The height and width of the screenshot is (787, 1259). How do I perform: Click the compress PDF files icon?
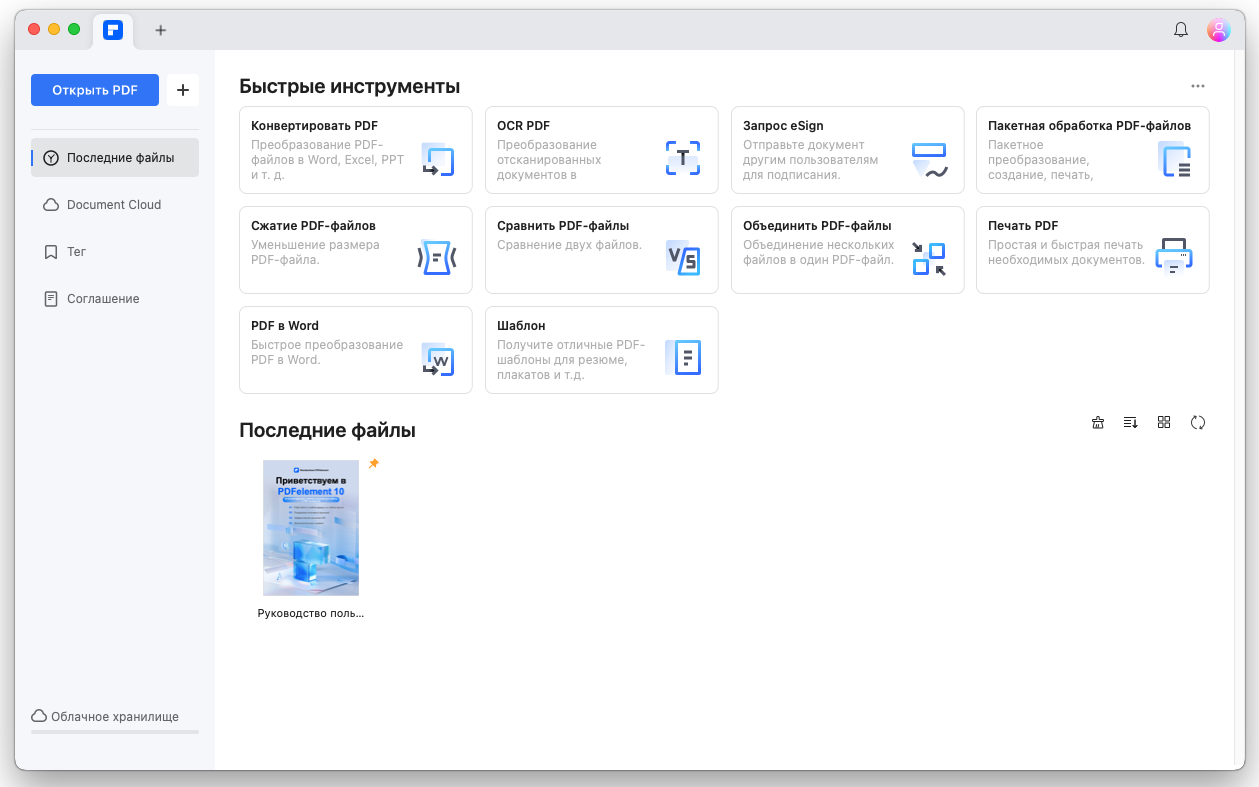tap(437, 258)
